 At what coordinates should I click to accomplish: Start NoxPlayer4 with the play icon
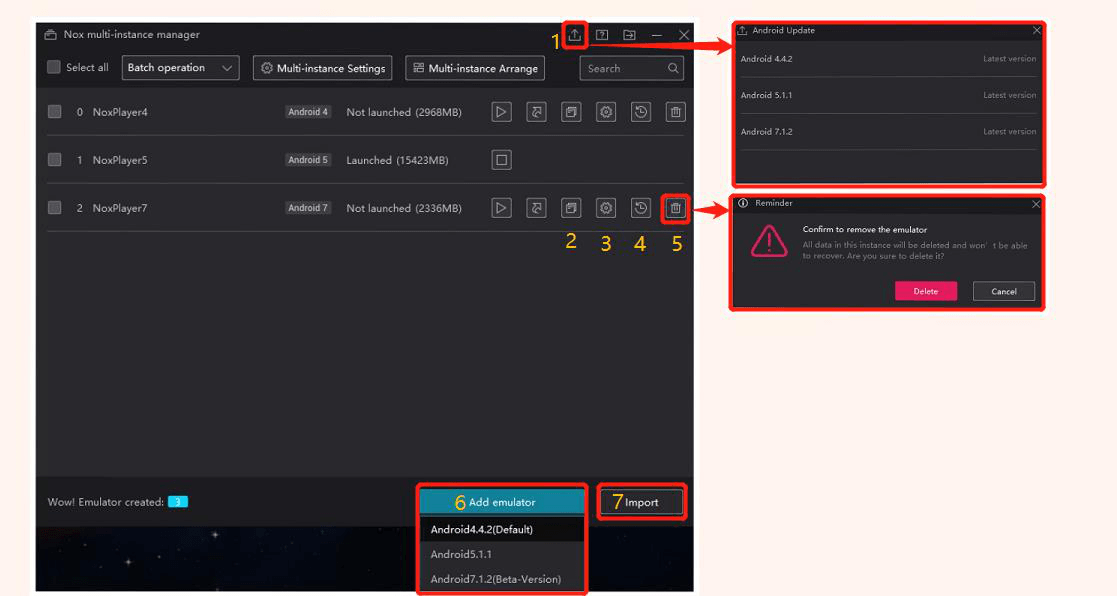click(502, 112)
